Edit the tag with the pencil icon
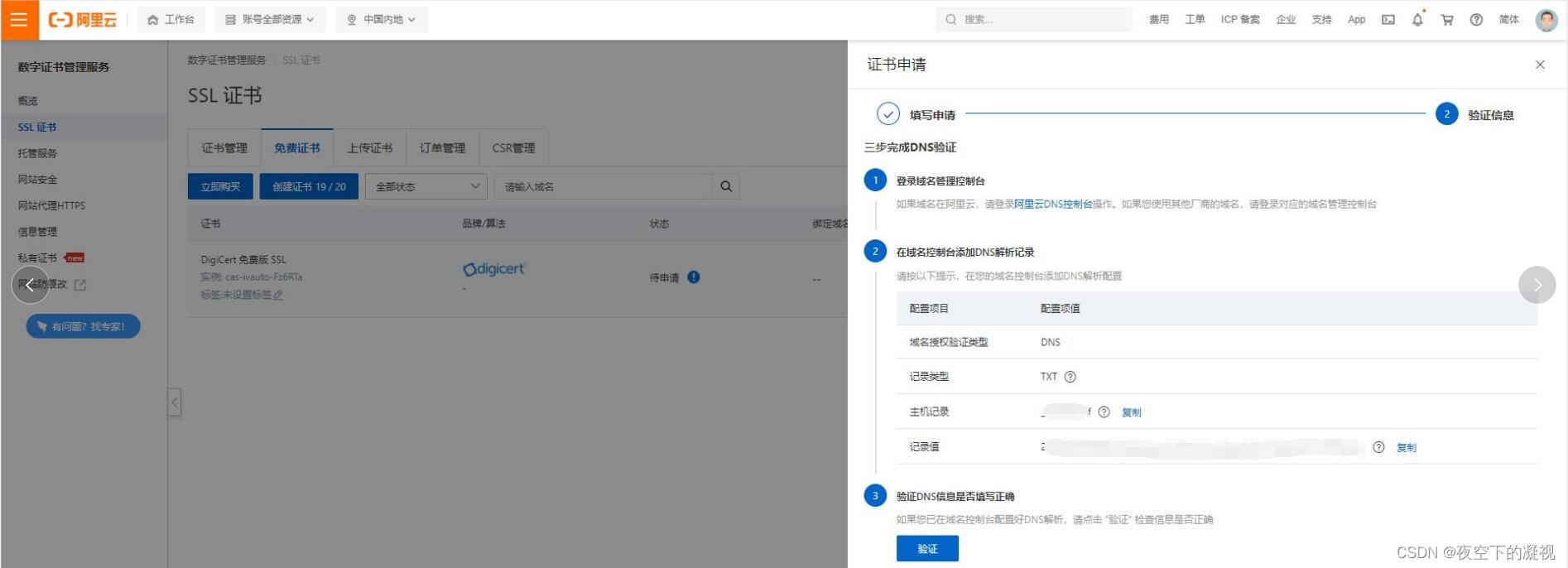The image size is (1568, 568). click(x=278, y=295)
